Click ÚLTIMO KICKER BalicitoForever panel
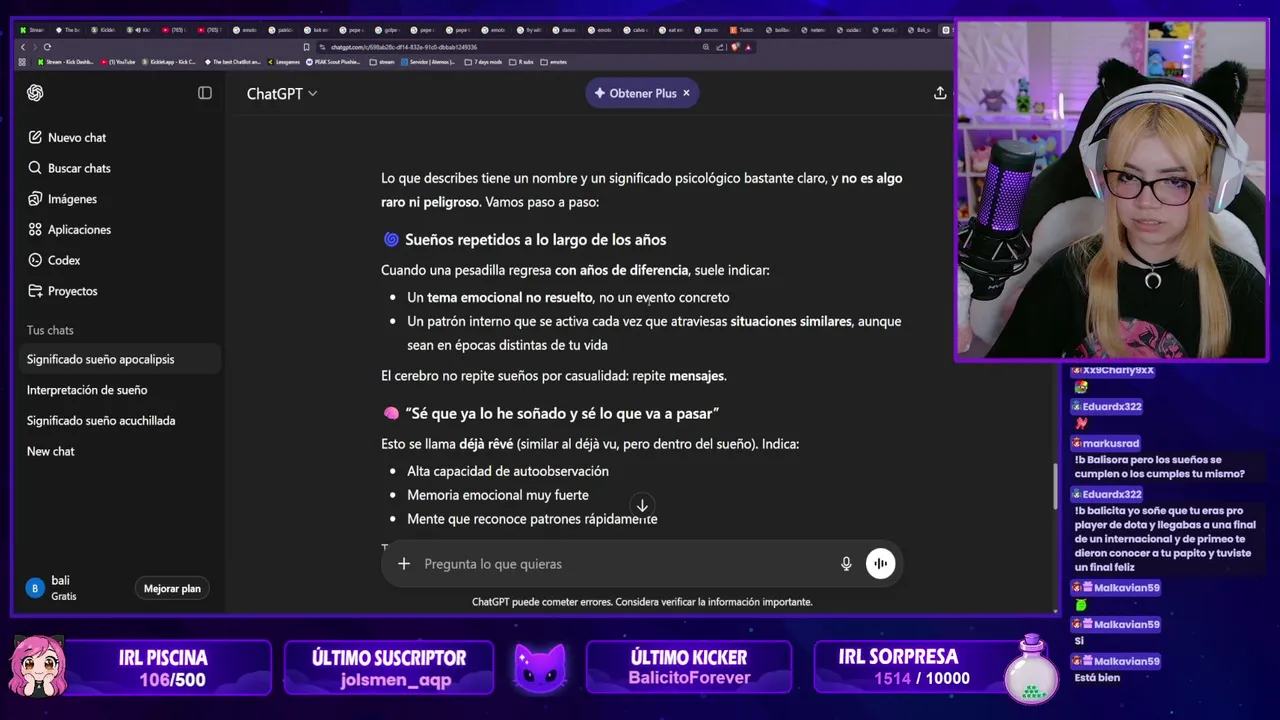Screen dimensions: 1280x720 pos(688,668)
